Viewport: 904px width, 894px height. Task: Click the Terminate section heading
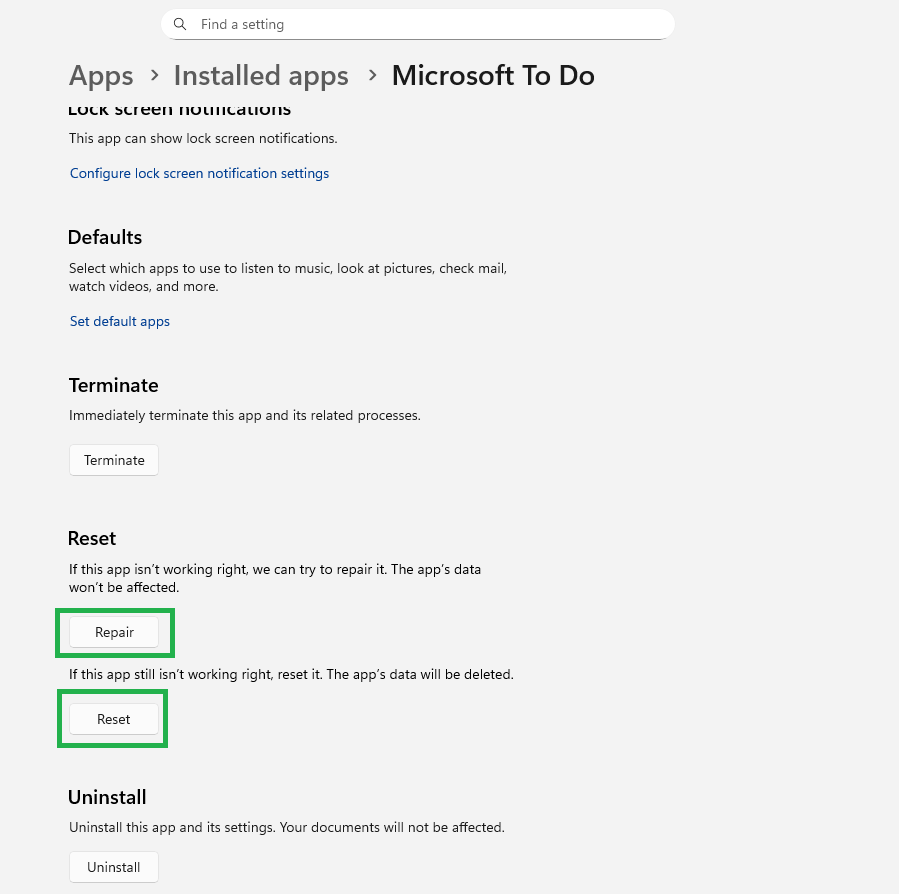(114, 385)
